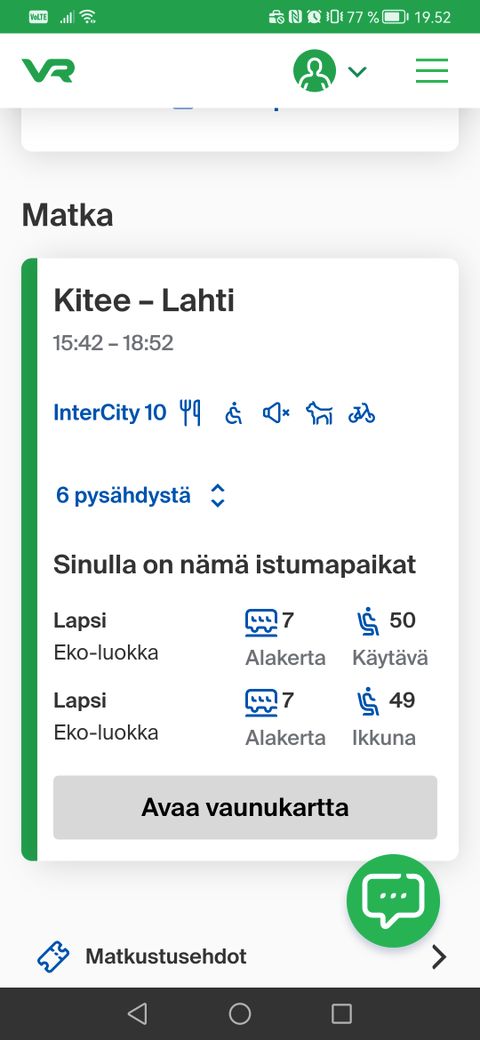Open the user profile avatar
The width and height of the screenshot is (480, 1040).
point(314,70)
